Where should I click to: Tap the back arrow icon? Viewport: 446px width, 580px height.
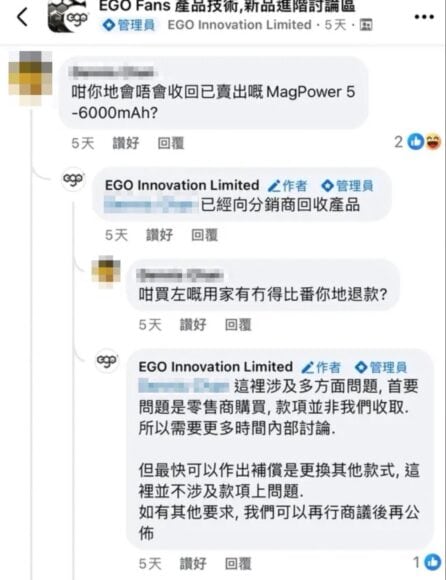22,17
